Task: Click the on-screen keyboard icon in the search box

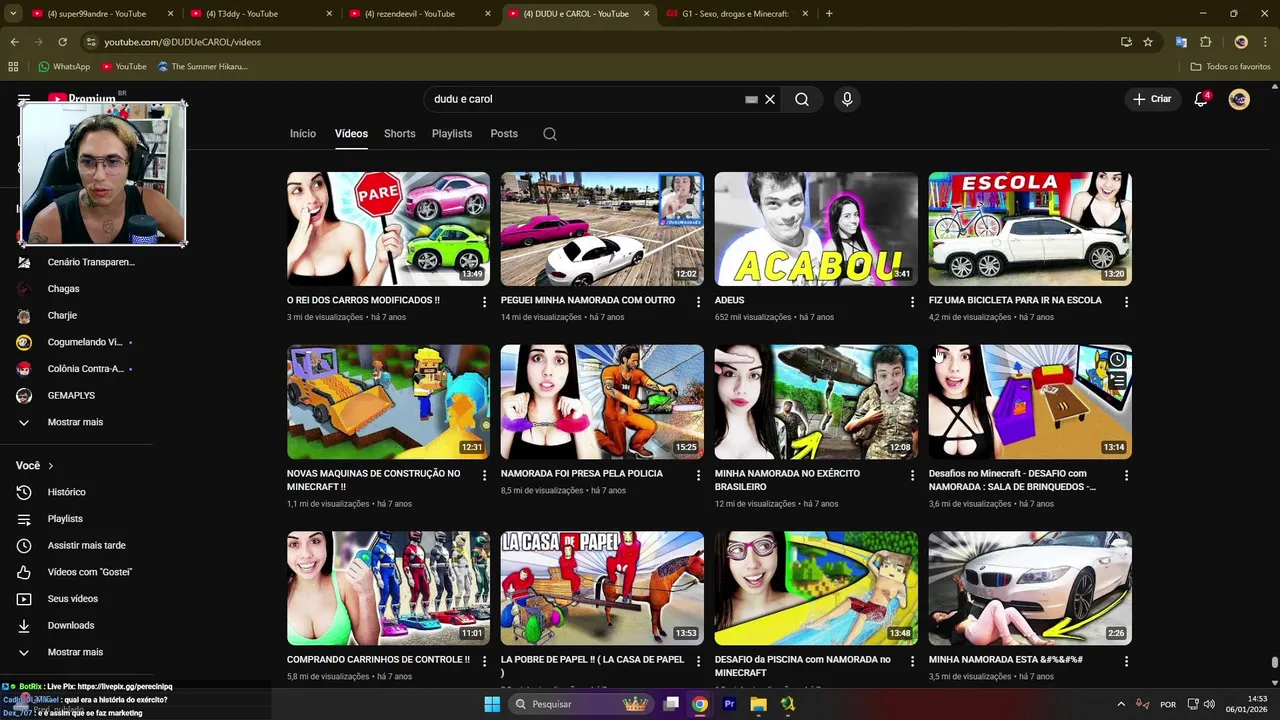Action: [x=752, y=99]
